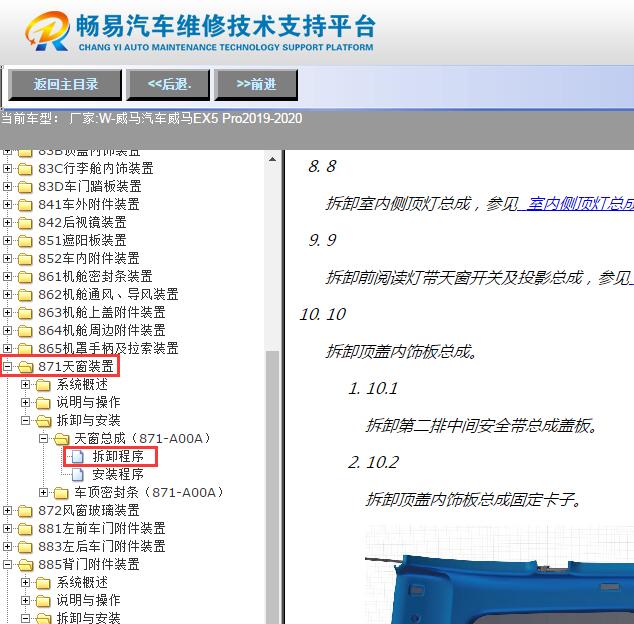
Task: Click the 872风窗玻璃装置 folder icon
Action: click(25, 511)
